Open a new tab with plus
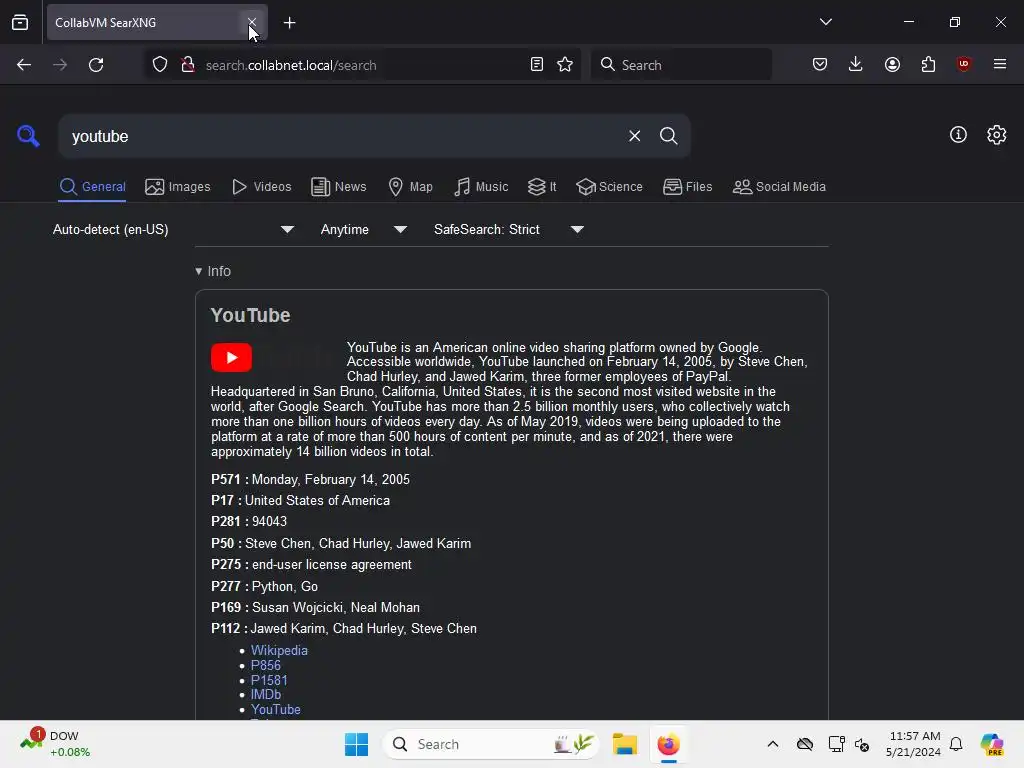 289,23
